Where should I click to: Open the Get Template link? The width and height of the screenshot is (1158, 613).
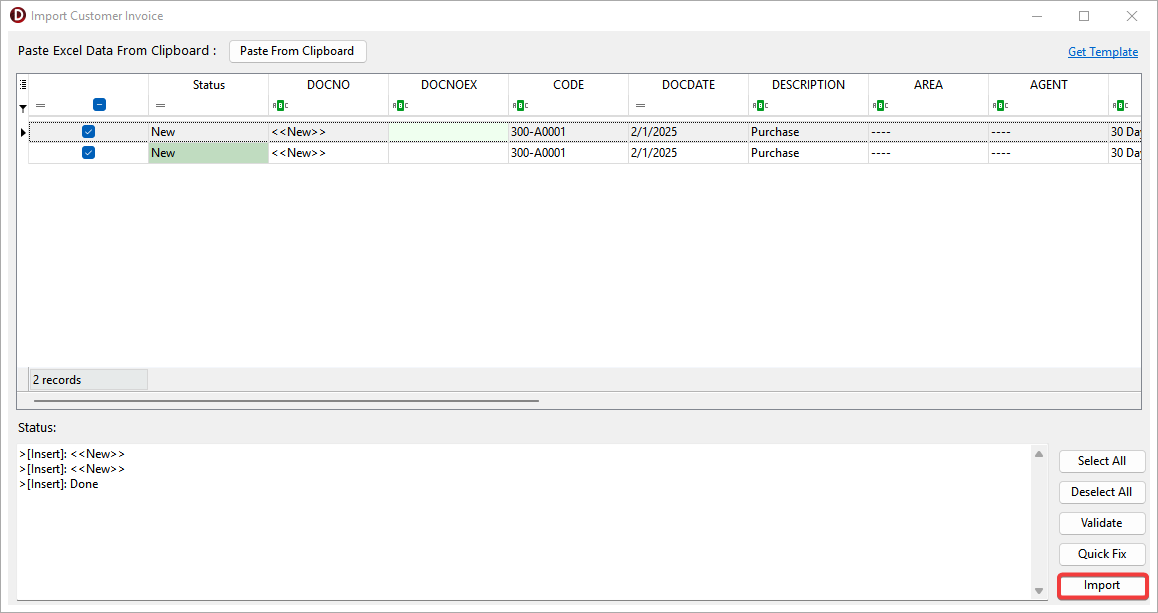[x=1102, y=52]
